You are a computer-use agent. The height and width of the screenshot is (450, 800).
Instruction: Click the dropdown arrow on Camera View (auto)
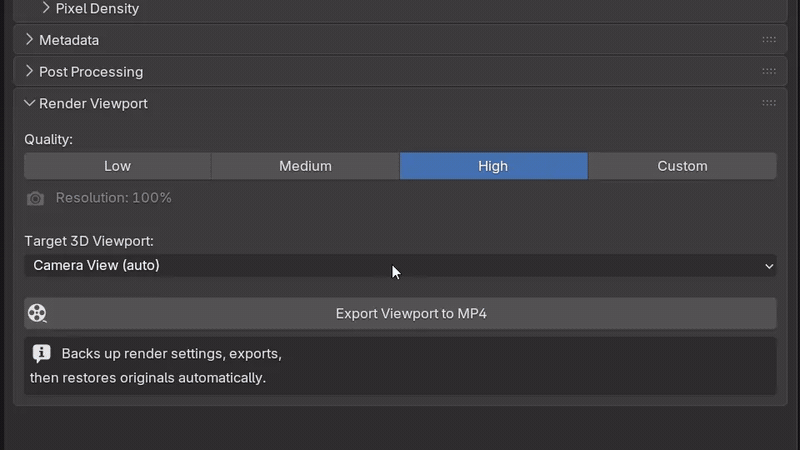[x=769, y=266]
